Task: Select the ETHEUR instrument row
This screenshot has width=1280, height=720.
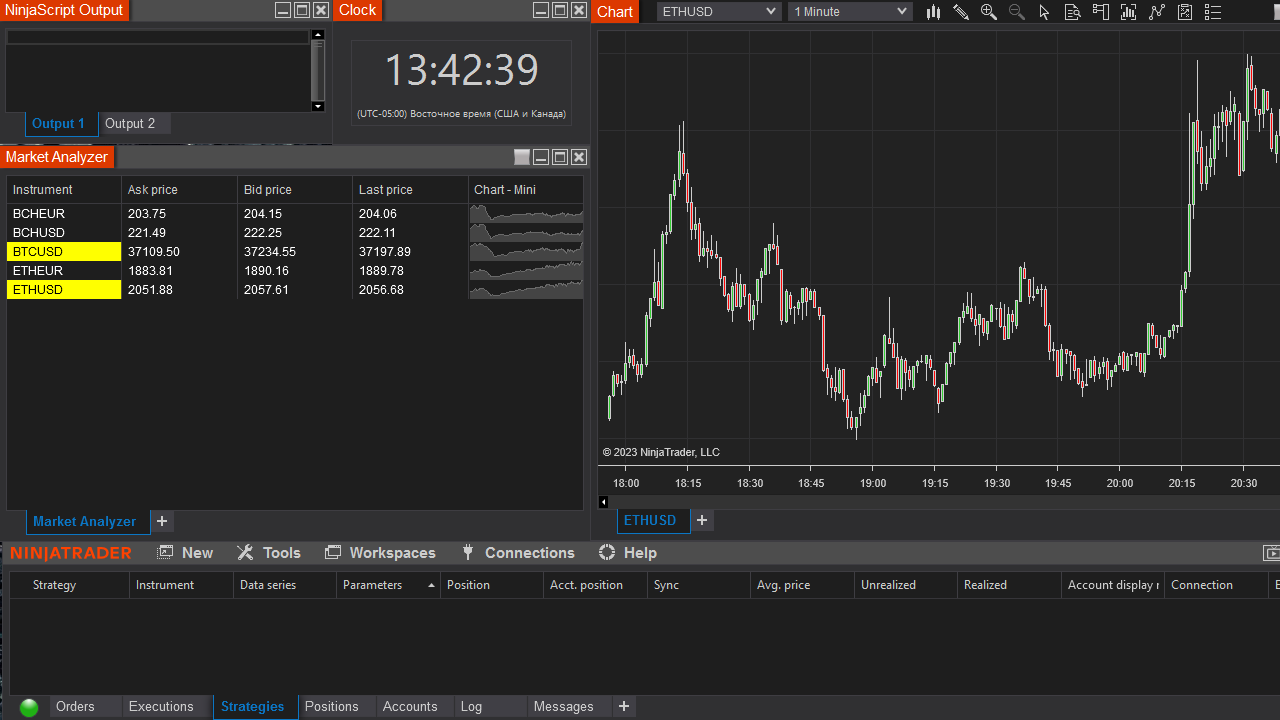Action: (295, 271)
